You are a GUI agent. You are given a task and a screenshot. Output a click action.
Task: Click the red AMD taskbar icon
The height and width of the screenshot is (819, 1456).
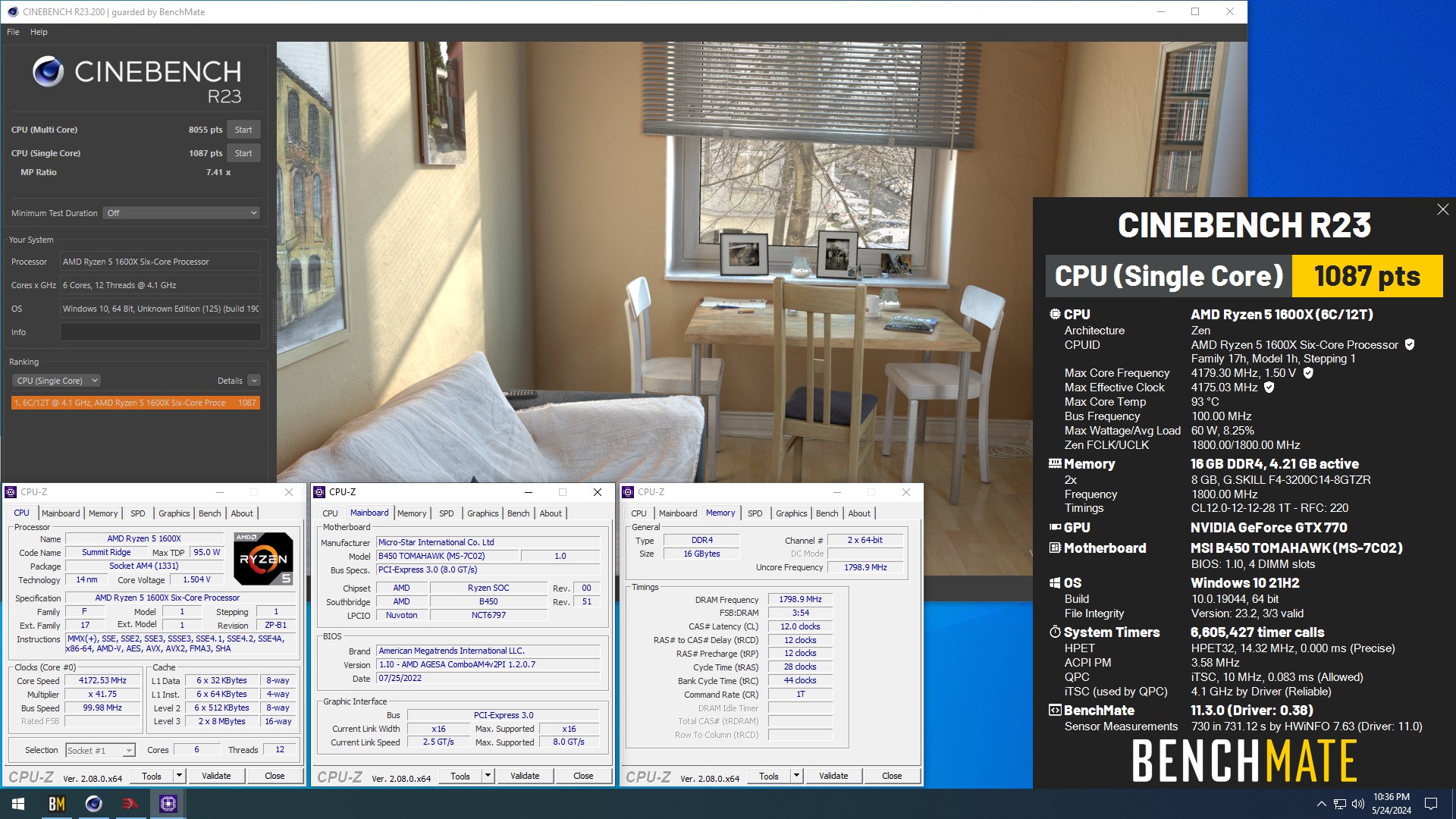pos(130,804)
